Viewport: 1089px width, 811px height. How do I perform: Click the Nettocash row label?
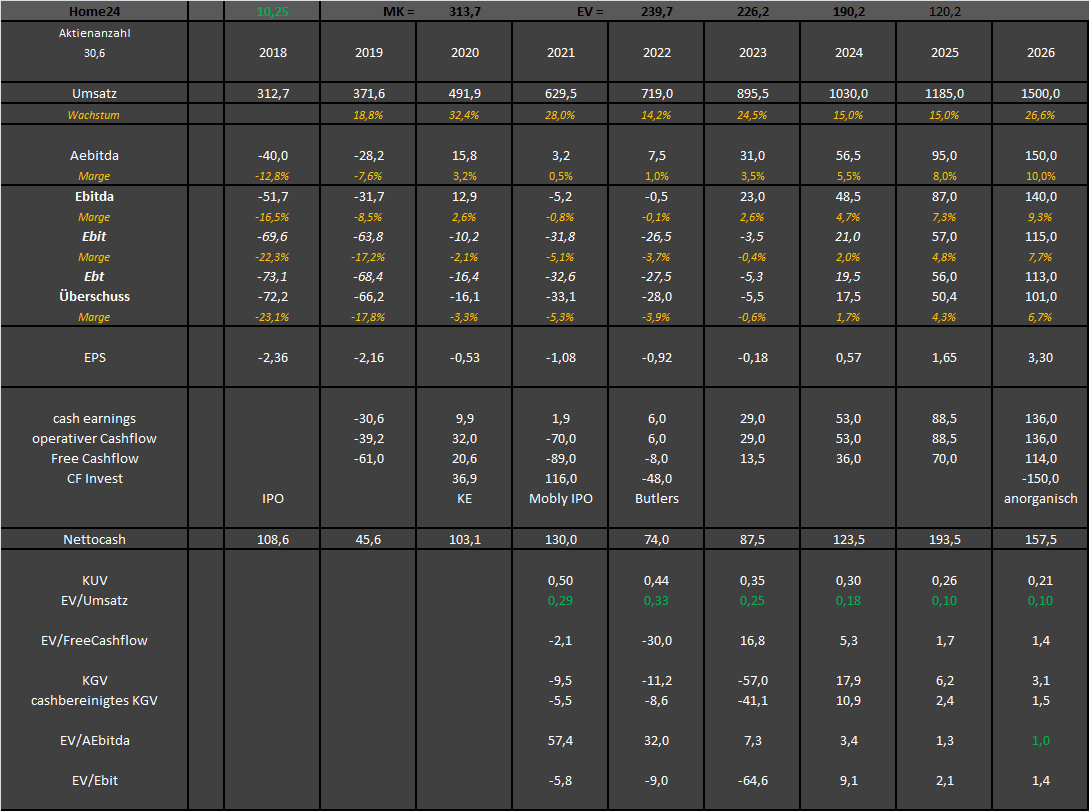pyautogui.click(x=94, y=540)
